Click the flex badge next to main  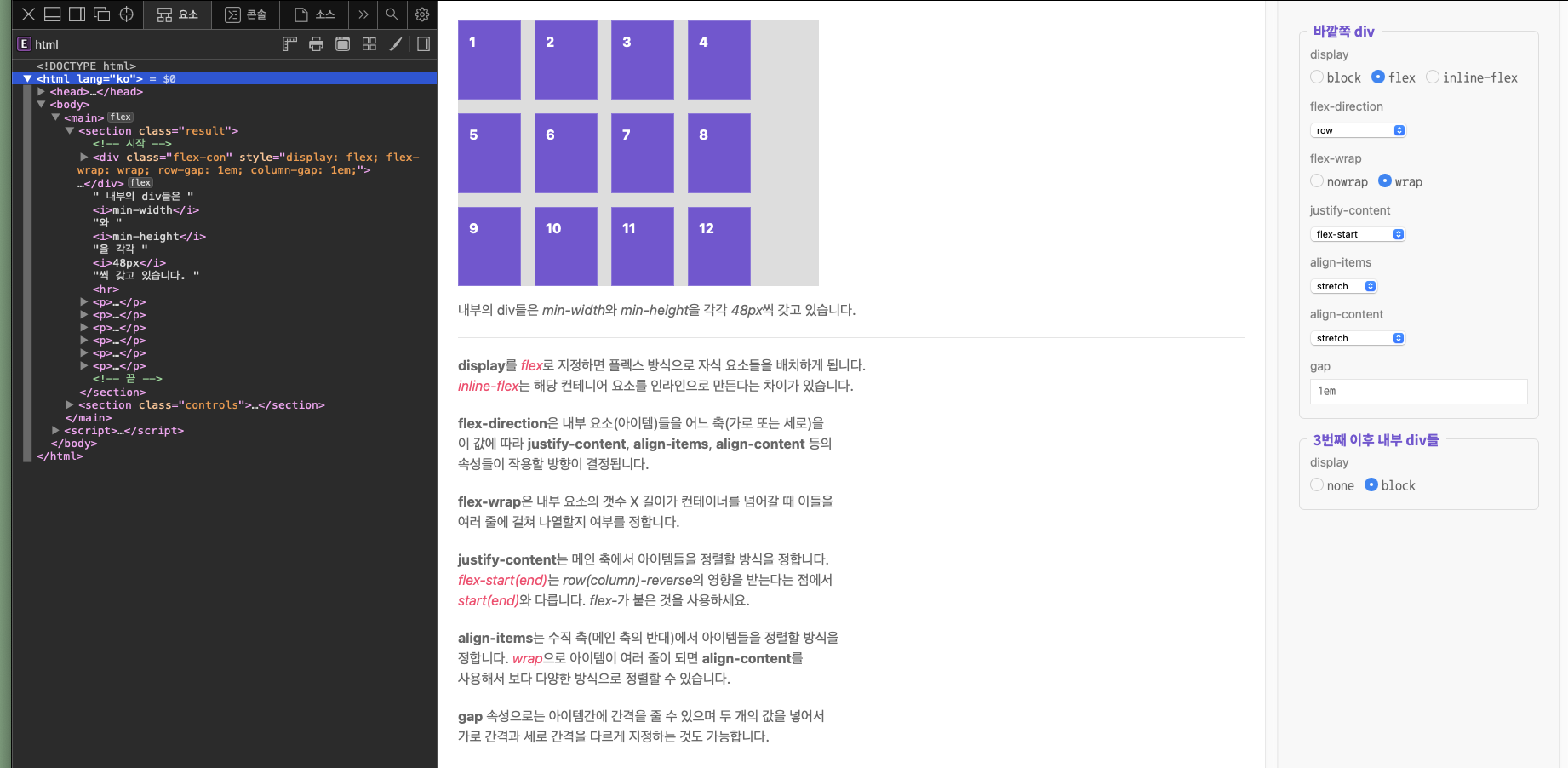pyautogui.click(x=121, y=117)
